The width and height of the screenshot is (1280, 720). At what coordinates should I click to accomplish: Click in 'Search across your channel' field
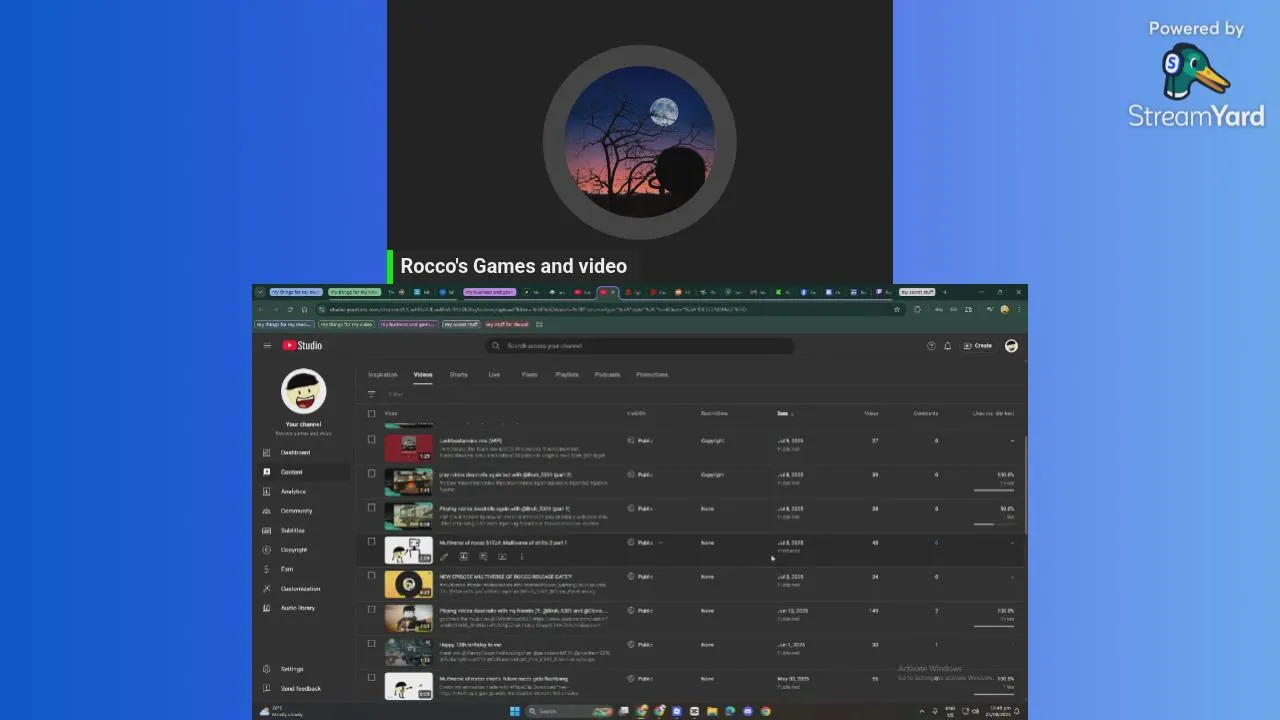pos(640,346)
